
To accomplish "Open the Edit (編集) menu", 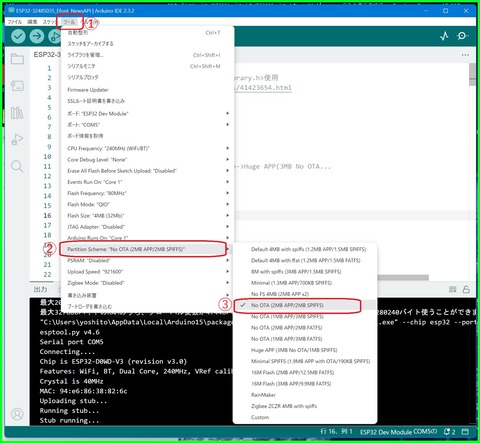I will [x=32, y=22].
